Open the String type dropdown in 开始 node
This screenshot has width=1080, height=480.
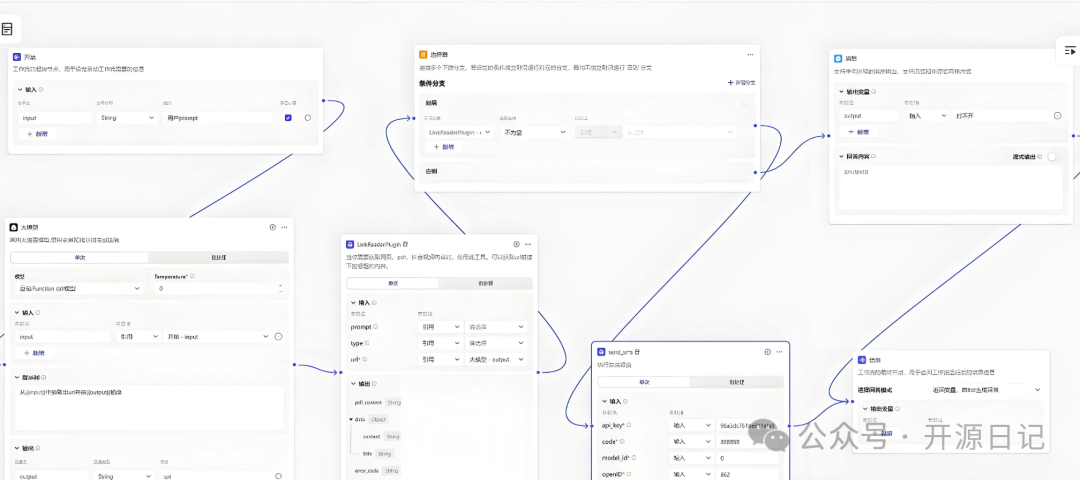click(128, 118)
